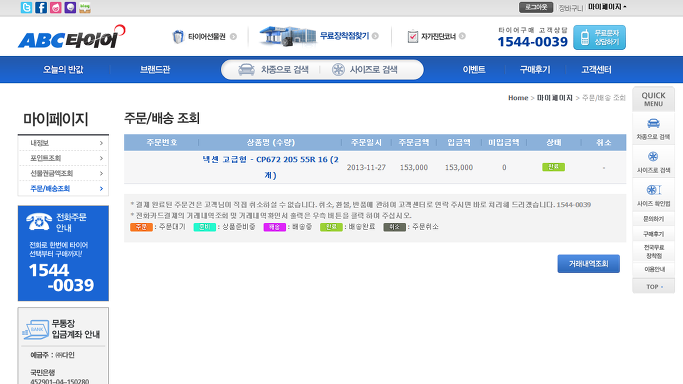Open product link 넥센 고급형 CP672
The image size is (683, 384).
[x=270, y=167]
